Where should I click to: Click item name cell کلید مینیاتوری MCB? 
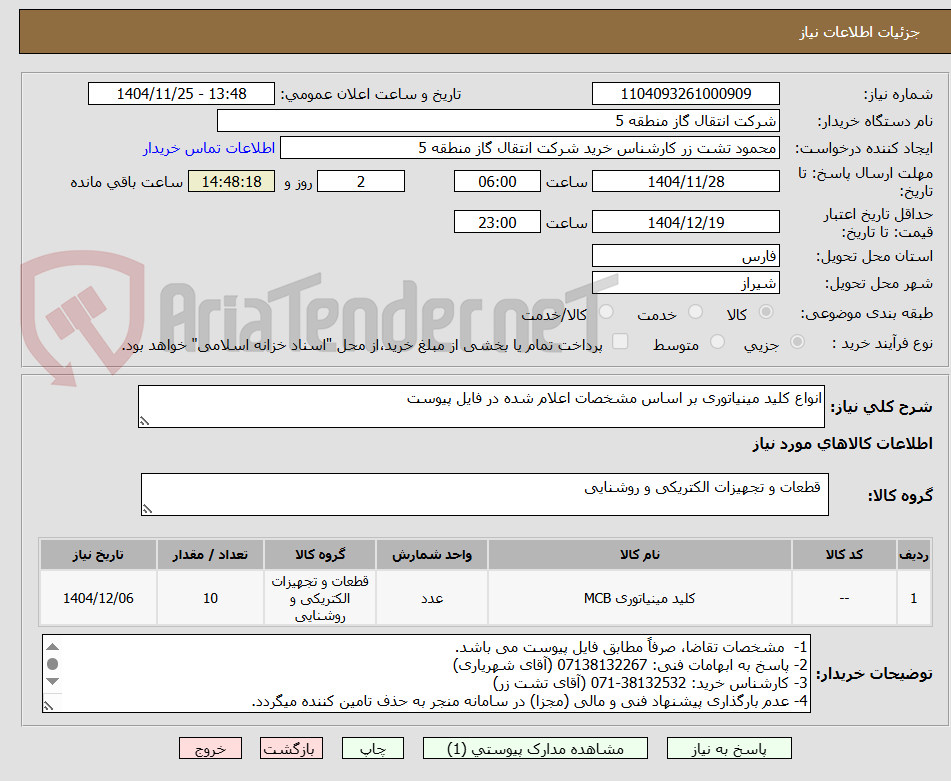click(x=639, y=598)
